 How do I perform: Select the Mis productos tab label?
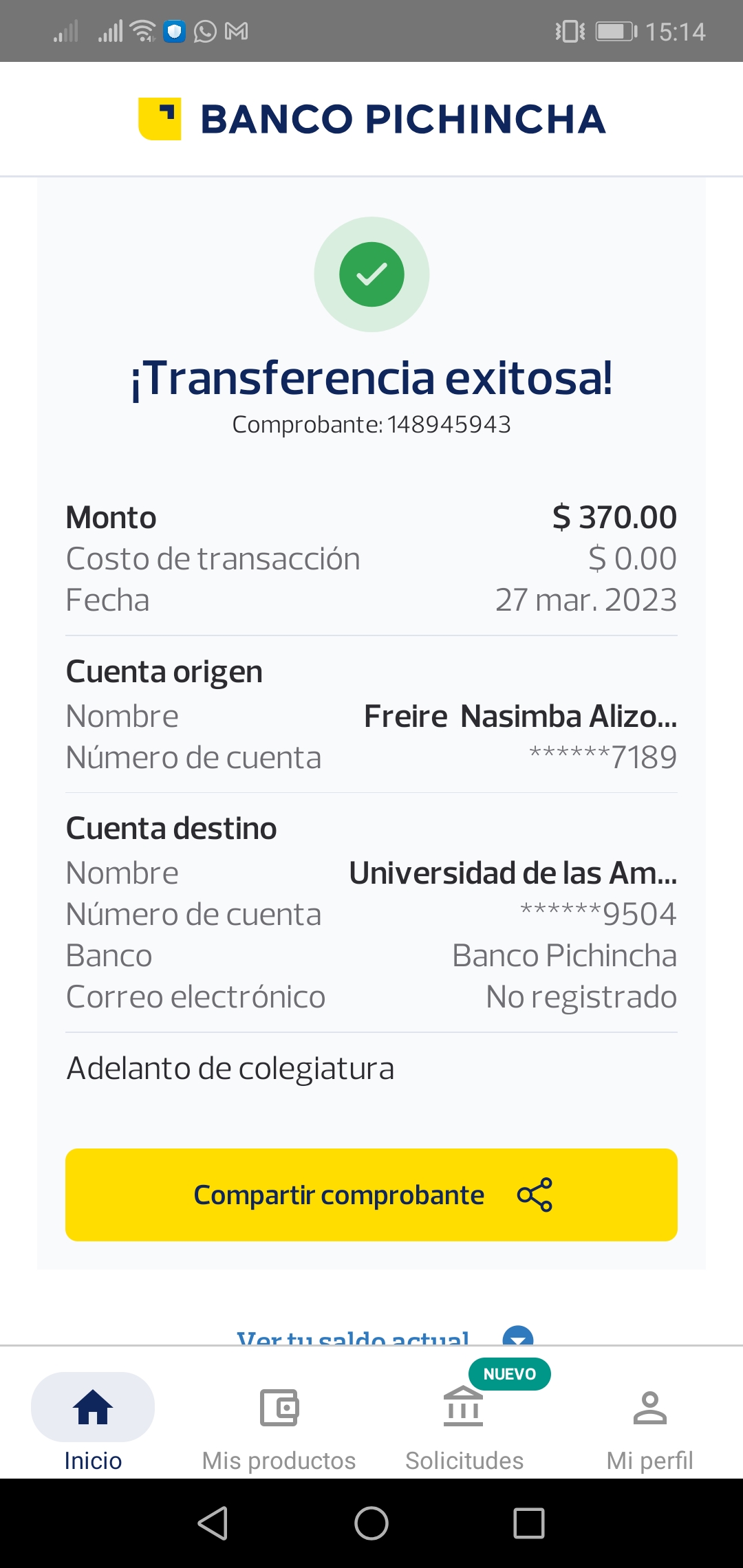coord(279,1460)
